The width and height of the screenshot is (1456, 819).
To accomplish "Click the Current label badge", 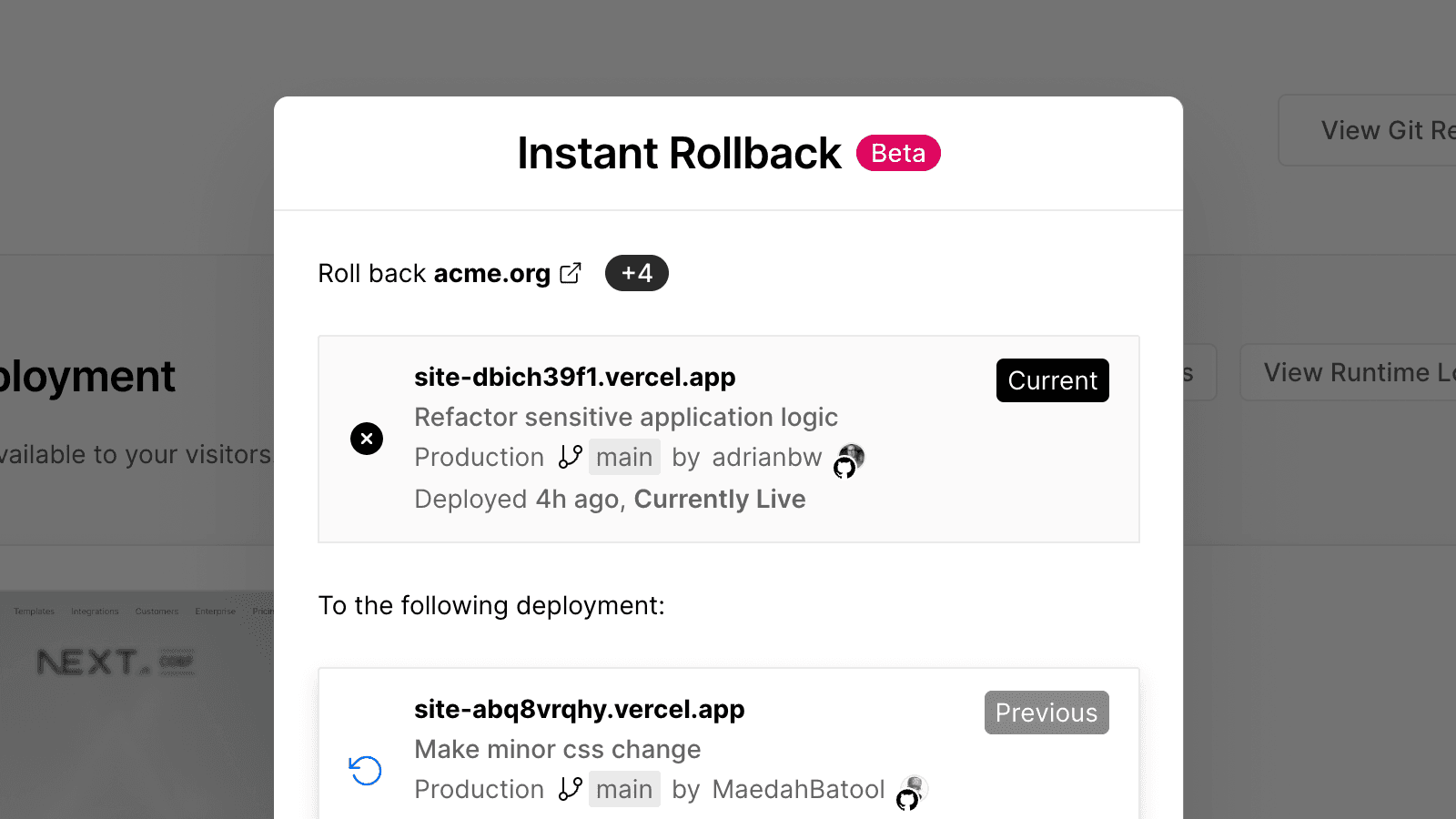I will 1052,380.
